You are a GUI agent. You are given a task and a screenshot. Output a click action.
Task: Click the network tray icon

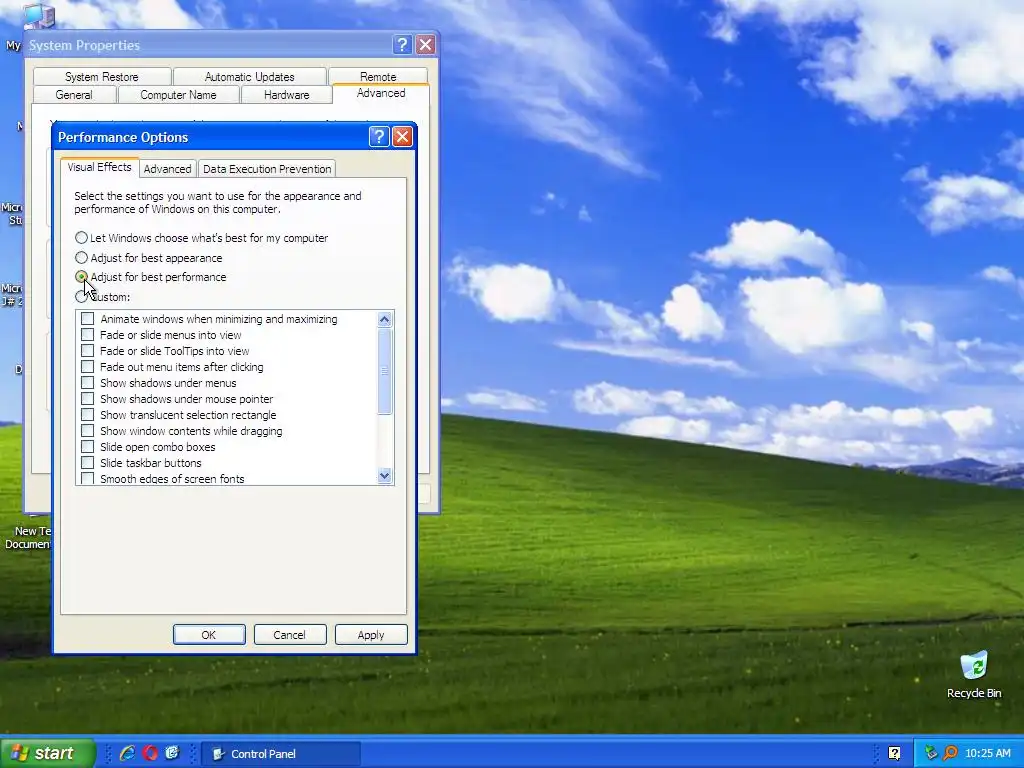point(931,754)
